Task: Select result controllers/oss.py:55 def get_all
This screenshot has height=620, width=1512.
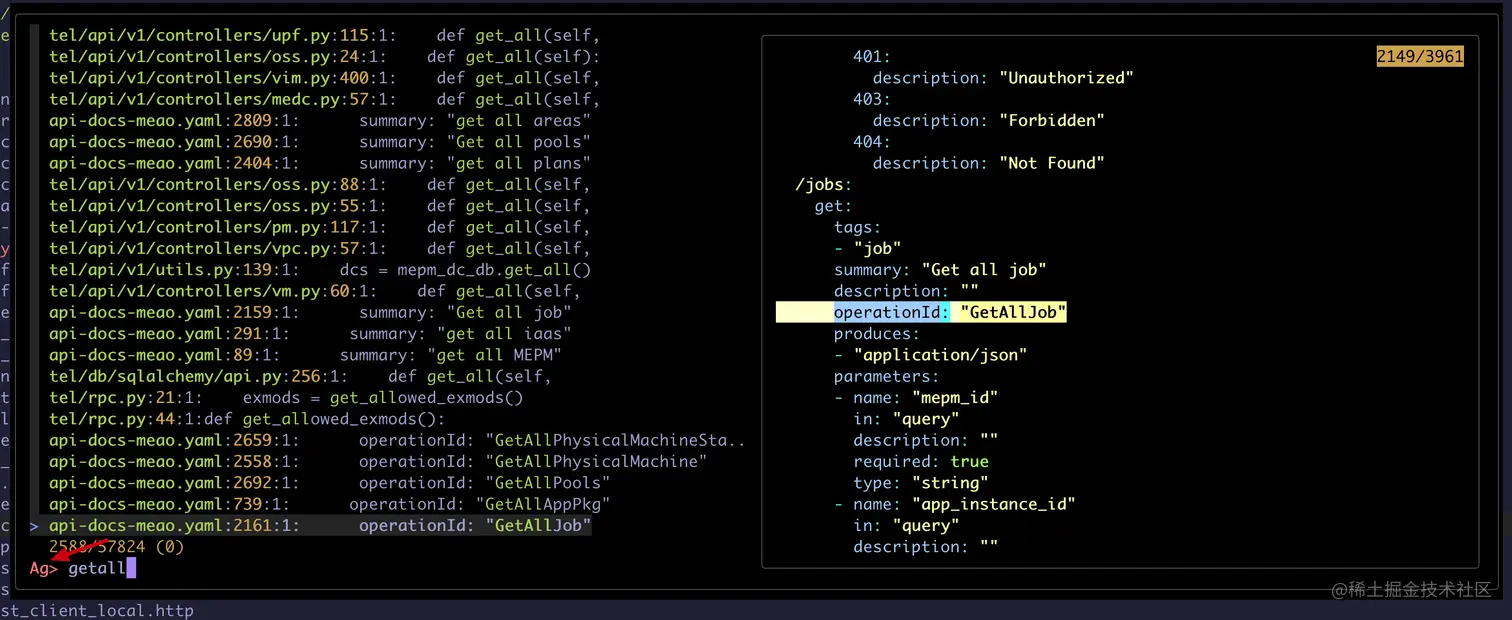Action: point(320,206)
